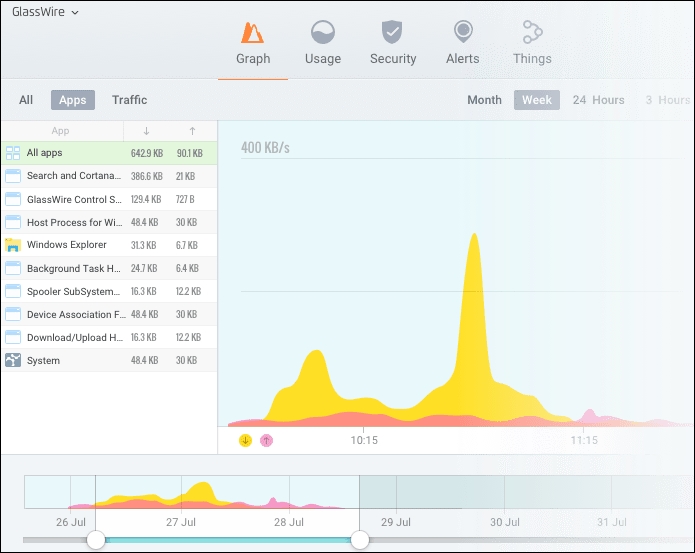This screenshot has height=553, width=695.
Task: Set time range to 3 Hours
Action: tap(668, 100)
